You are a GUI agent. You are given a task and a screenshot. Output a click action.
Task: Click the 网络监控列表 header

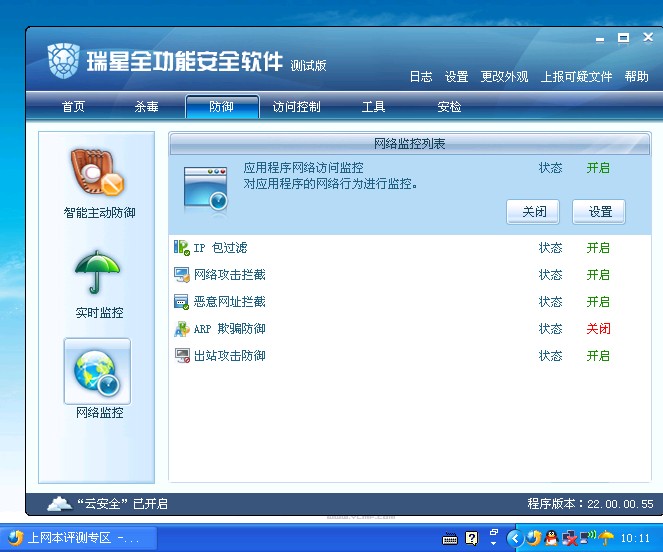[x=410, y=144]
